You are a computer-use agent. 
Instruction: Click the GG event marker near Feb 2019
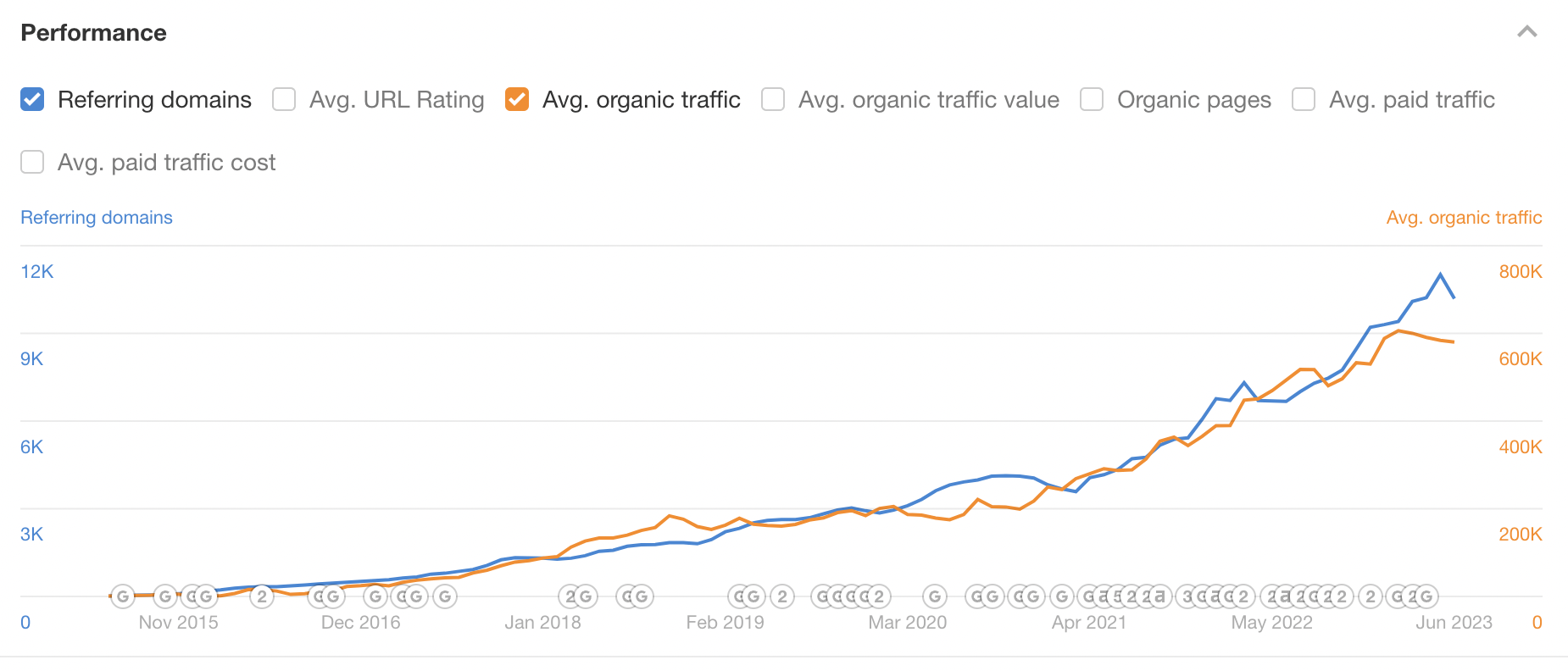[x=748, y=596]
